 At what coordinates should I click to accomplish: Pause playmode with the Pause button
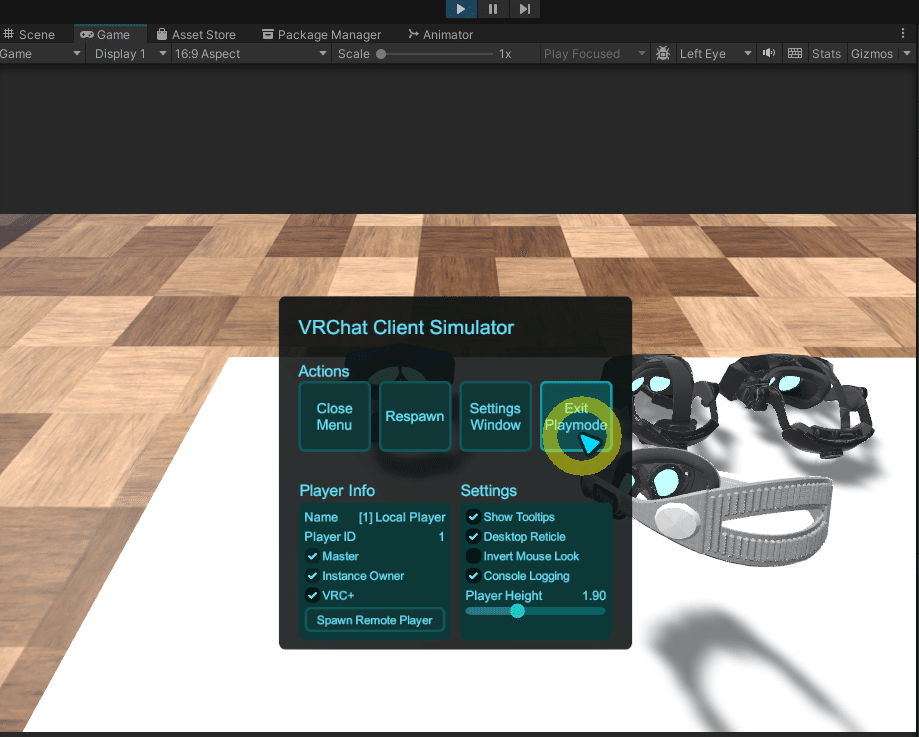[x=492, y=9]
